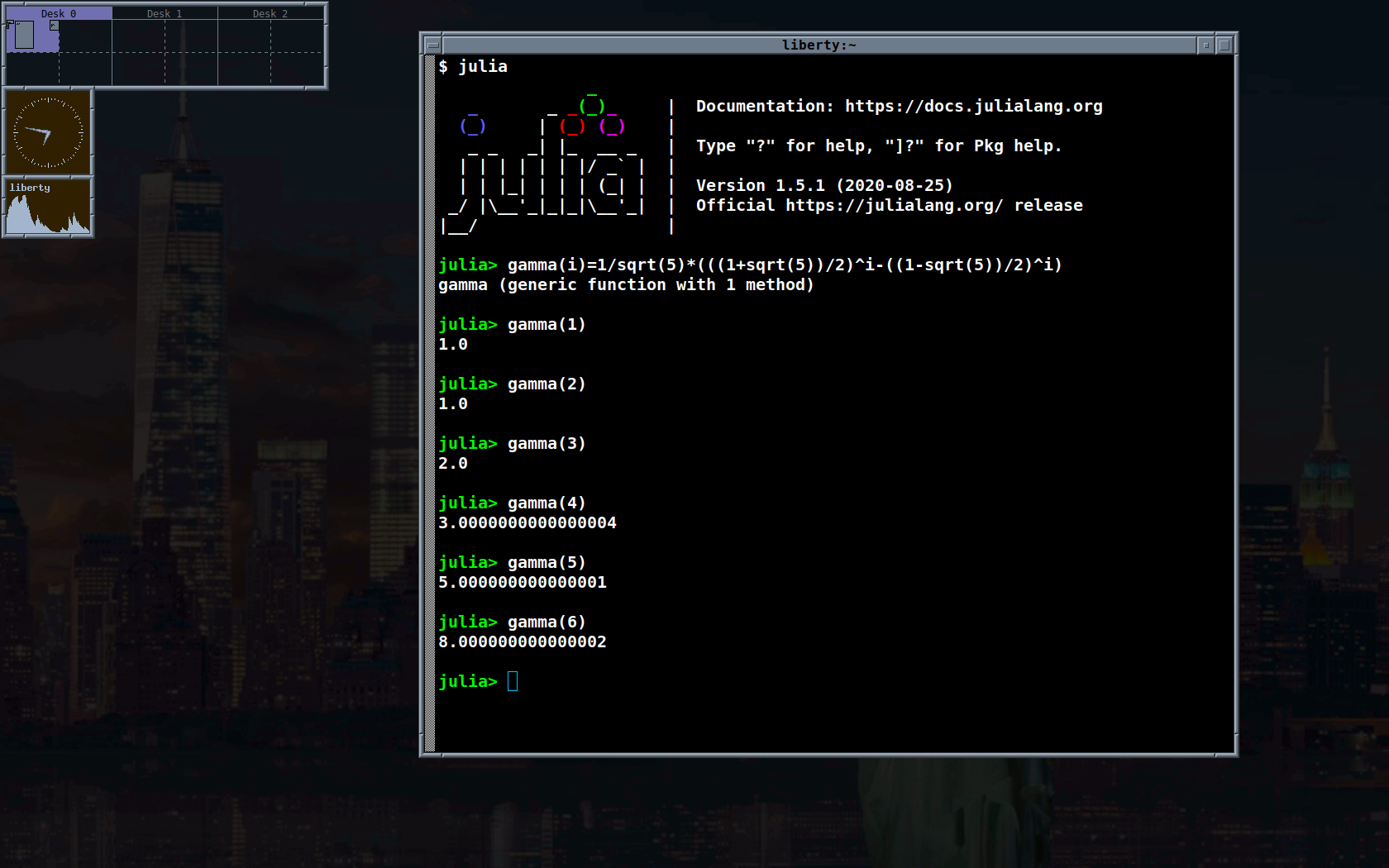Click the Julia version 1.5.1 text
The image size is (1389, 868).
pyautogui.click(x=823, y=185)
